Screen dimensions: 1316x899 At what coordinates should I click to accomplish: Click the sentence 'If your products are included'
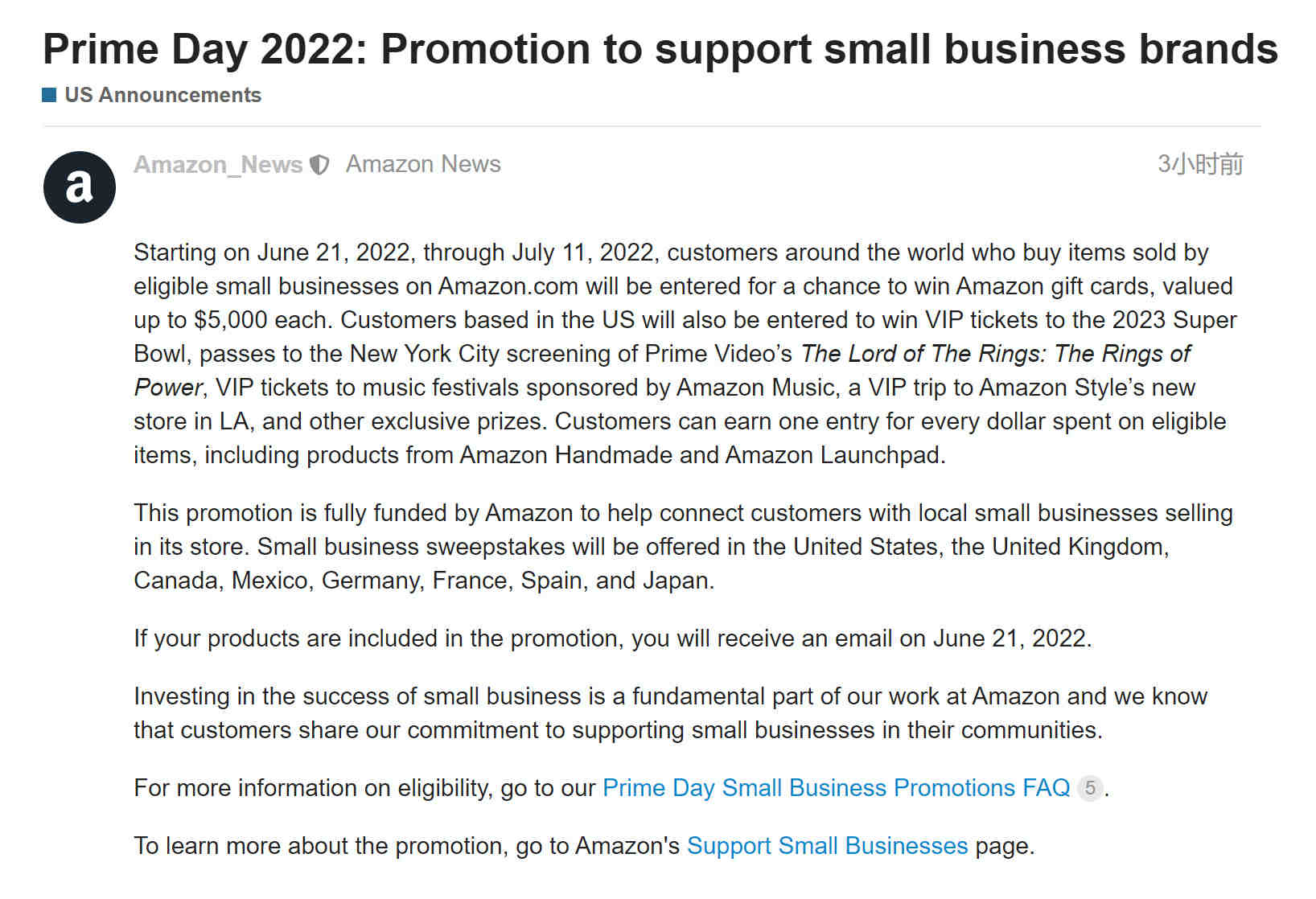[613, 638]
